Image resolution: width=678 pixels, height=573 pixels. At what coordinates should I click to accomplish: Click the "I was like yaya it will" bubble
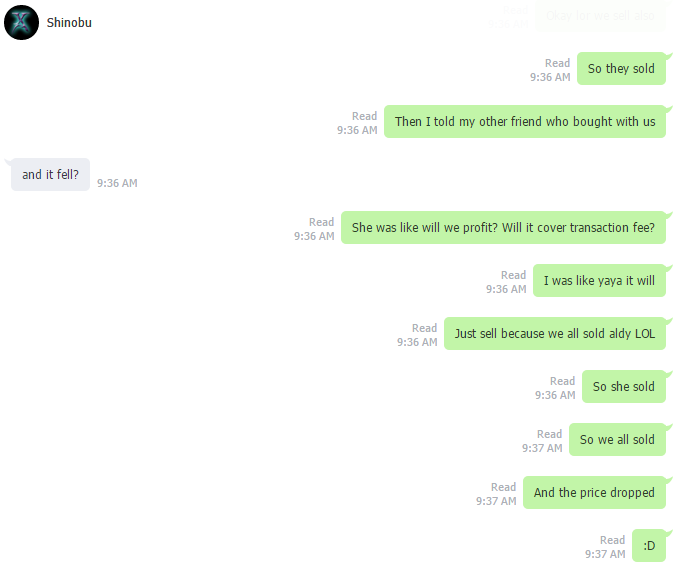coord(599,281)
